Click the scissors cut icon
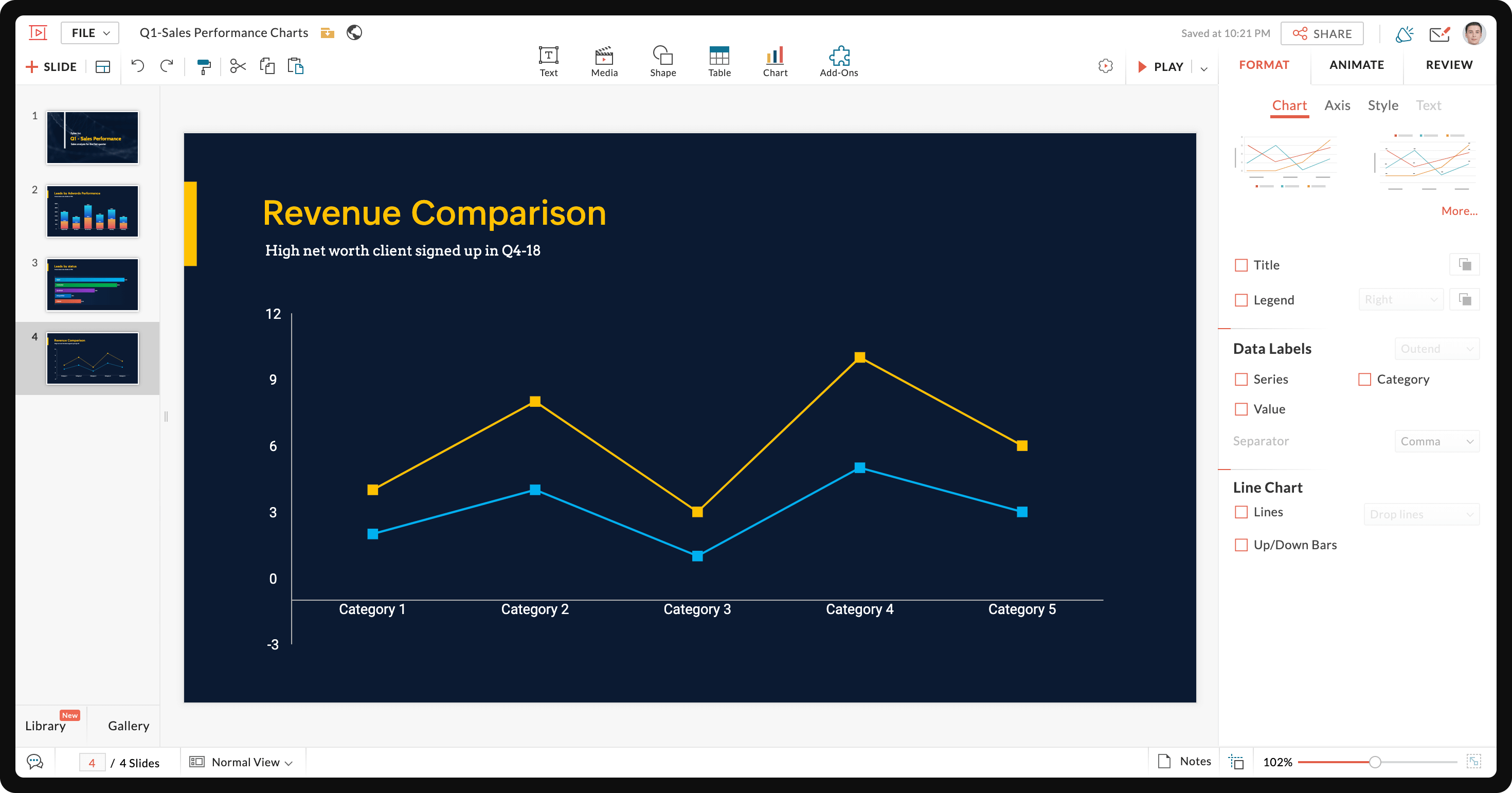 point(238,66)
